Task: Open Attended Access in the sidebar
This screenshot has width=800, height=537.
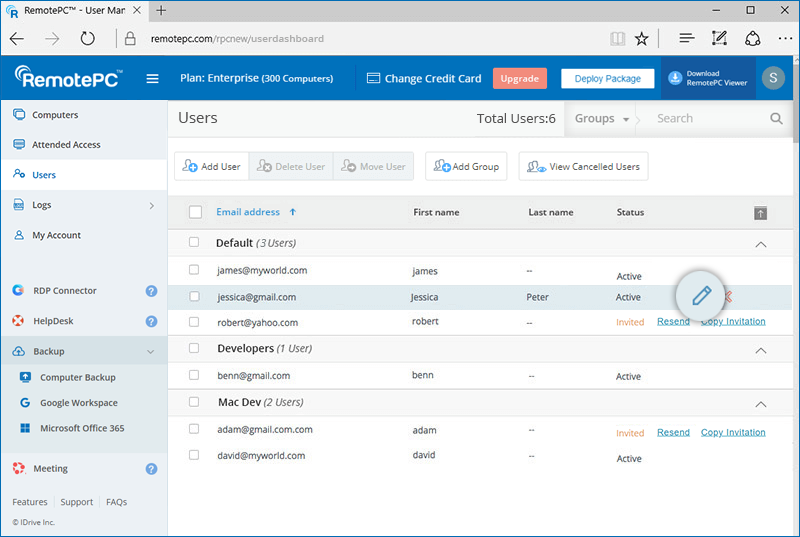Action: coord(66,145)
